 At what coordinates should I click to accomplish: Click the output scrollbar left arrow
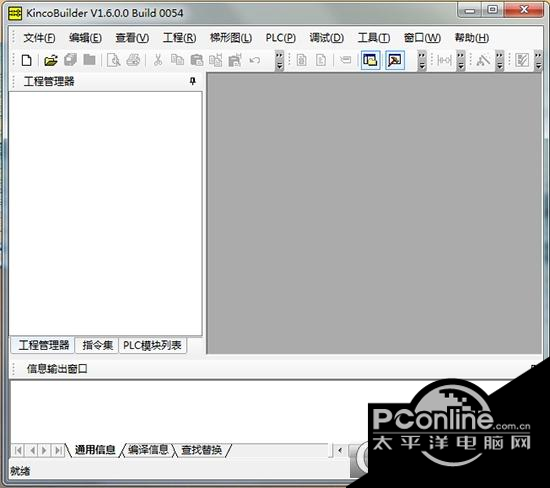point(340,450)
